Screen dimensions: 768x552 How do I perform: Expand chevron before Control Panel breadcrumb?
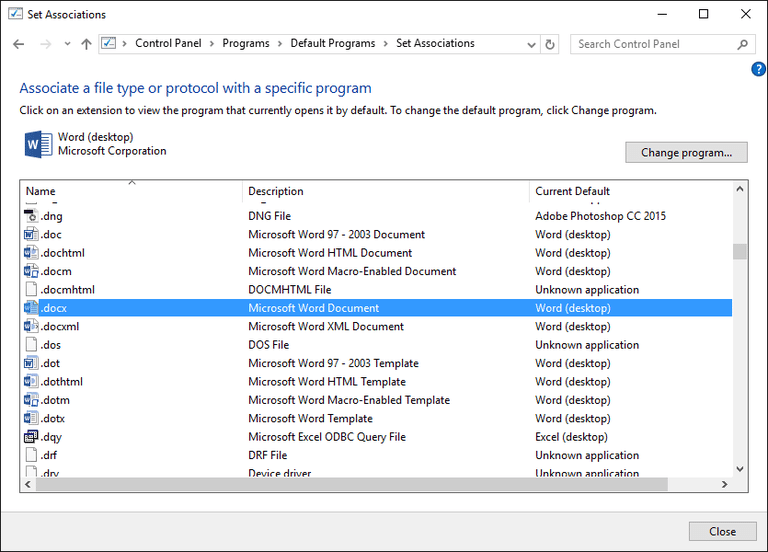[x=124, y=44]
